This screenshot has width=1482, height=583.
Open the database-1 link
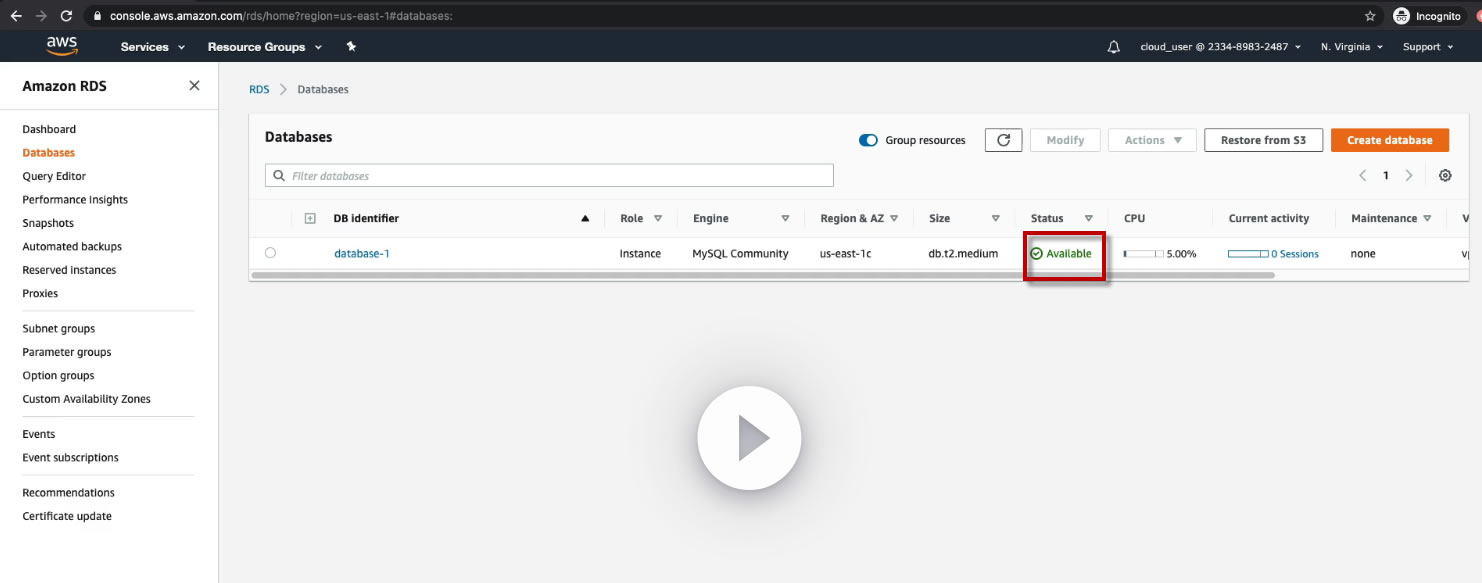pos(362,253)
